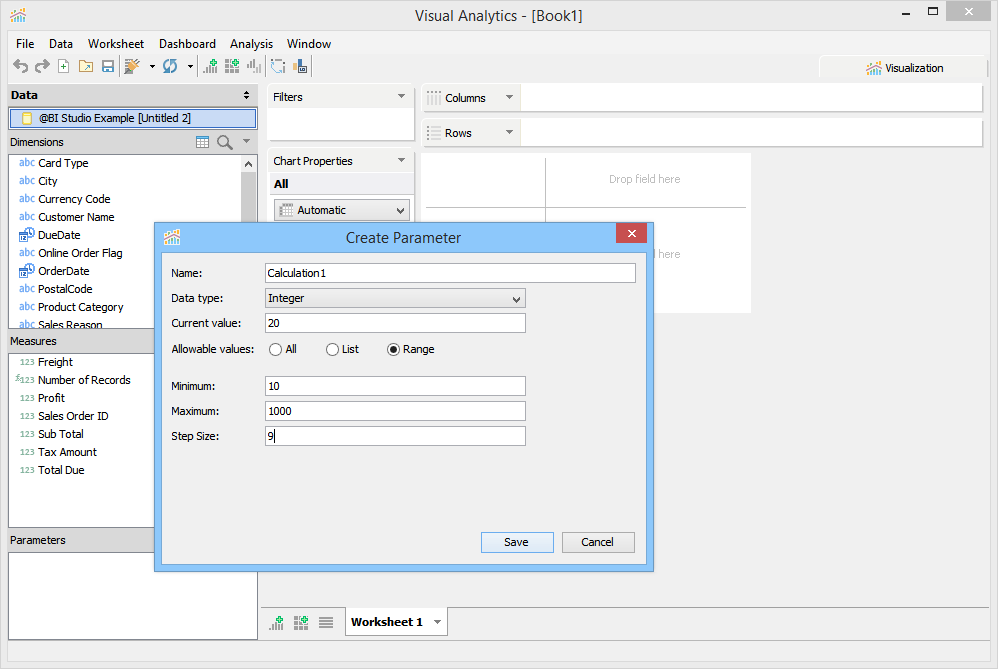This screenshot has height=669, width=998.
Task: Select the All allowable values radio
Action: [x=276, y=349]
